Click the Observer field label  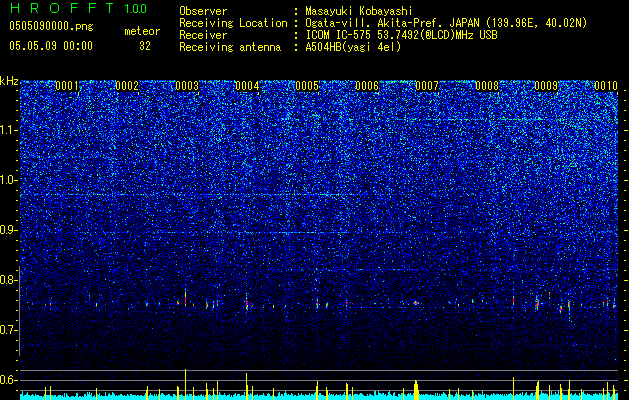tap(203, 11)
